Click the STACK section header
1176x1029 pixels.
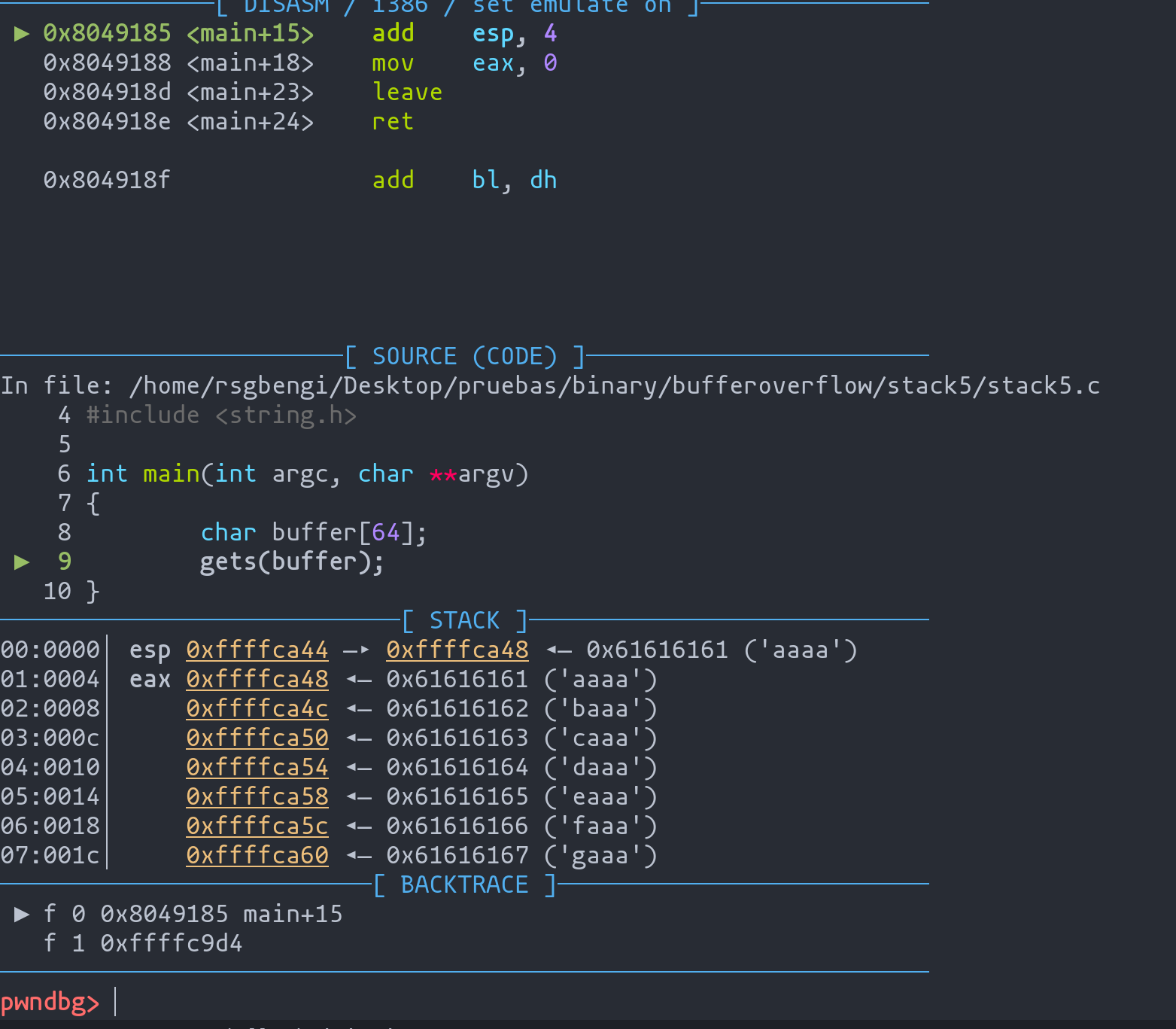click(x=464, y=620)
